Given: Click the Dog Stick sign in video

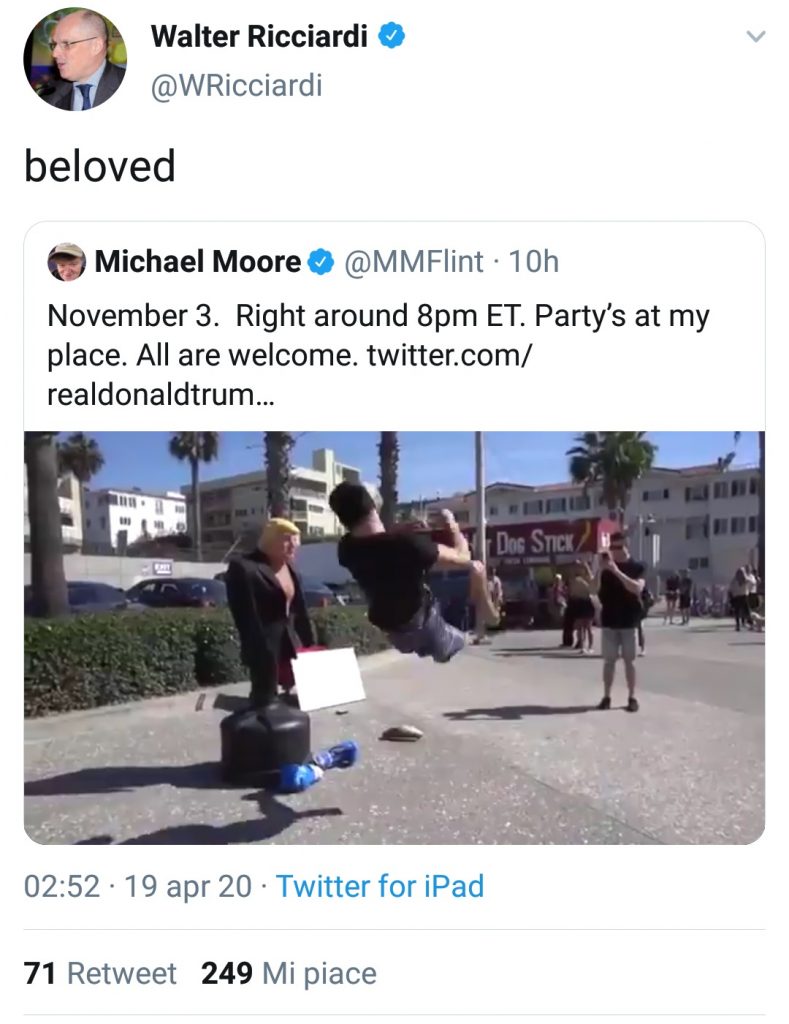Looking at the screenshot, I should coord(536,541).
